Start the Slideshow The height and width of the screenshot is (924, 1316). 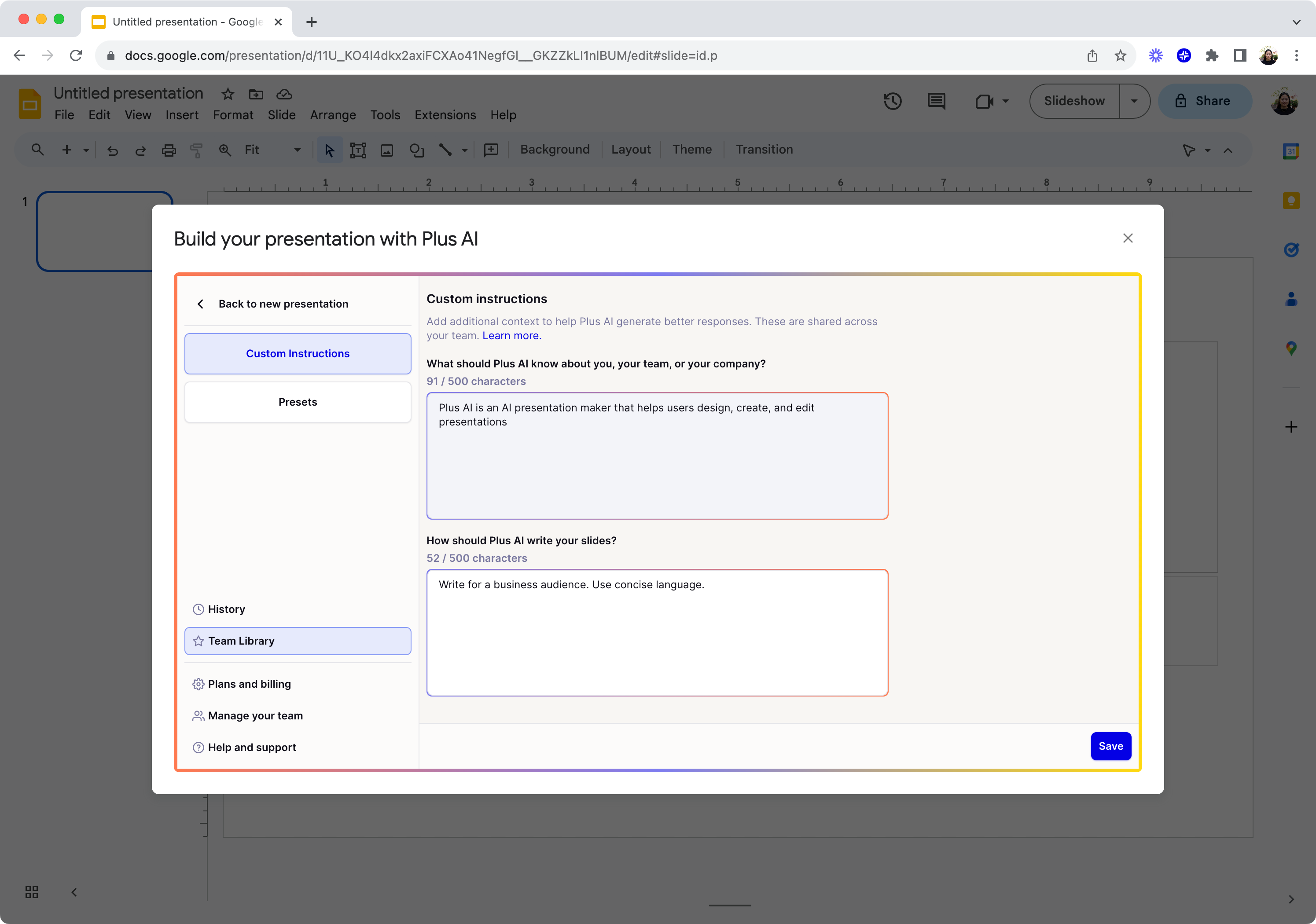pyautogui.click(x=1074, y=101)
